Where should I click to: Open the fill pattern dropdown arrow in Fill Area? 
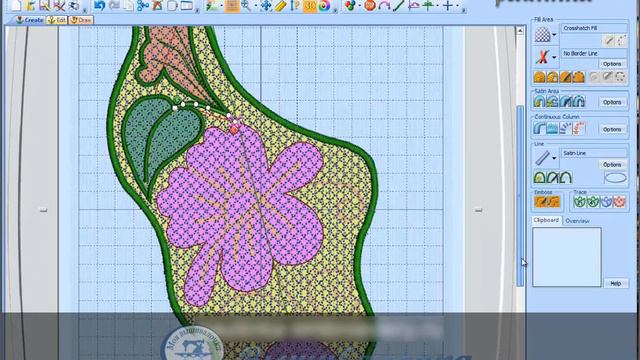(554, 35)
